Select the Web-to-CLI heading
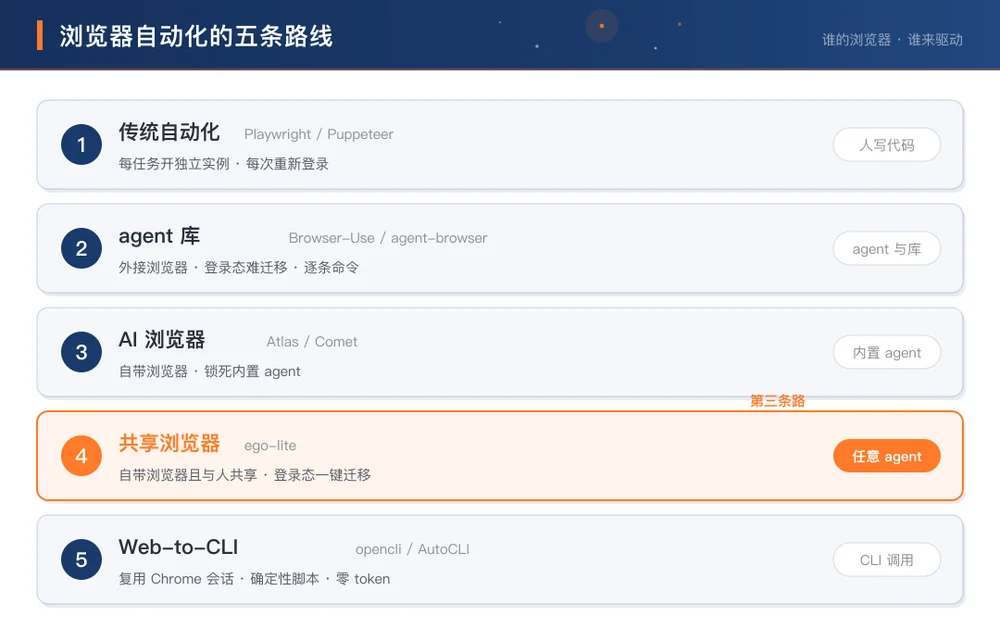This screenshot has height=641, width=1000. (178, 547)
